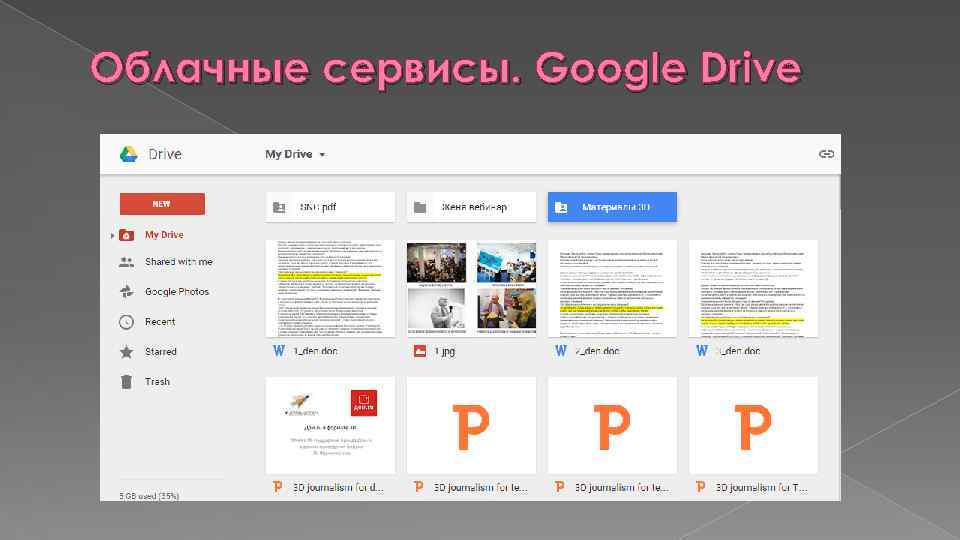Click the folder icon of Женя вебинар
960x540 pixels.
(x=420, y=208)
